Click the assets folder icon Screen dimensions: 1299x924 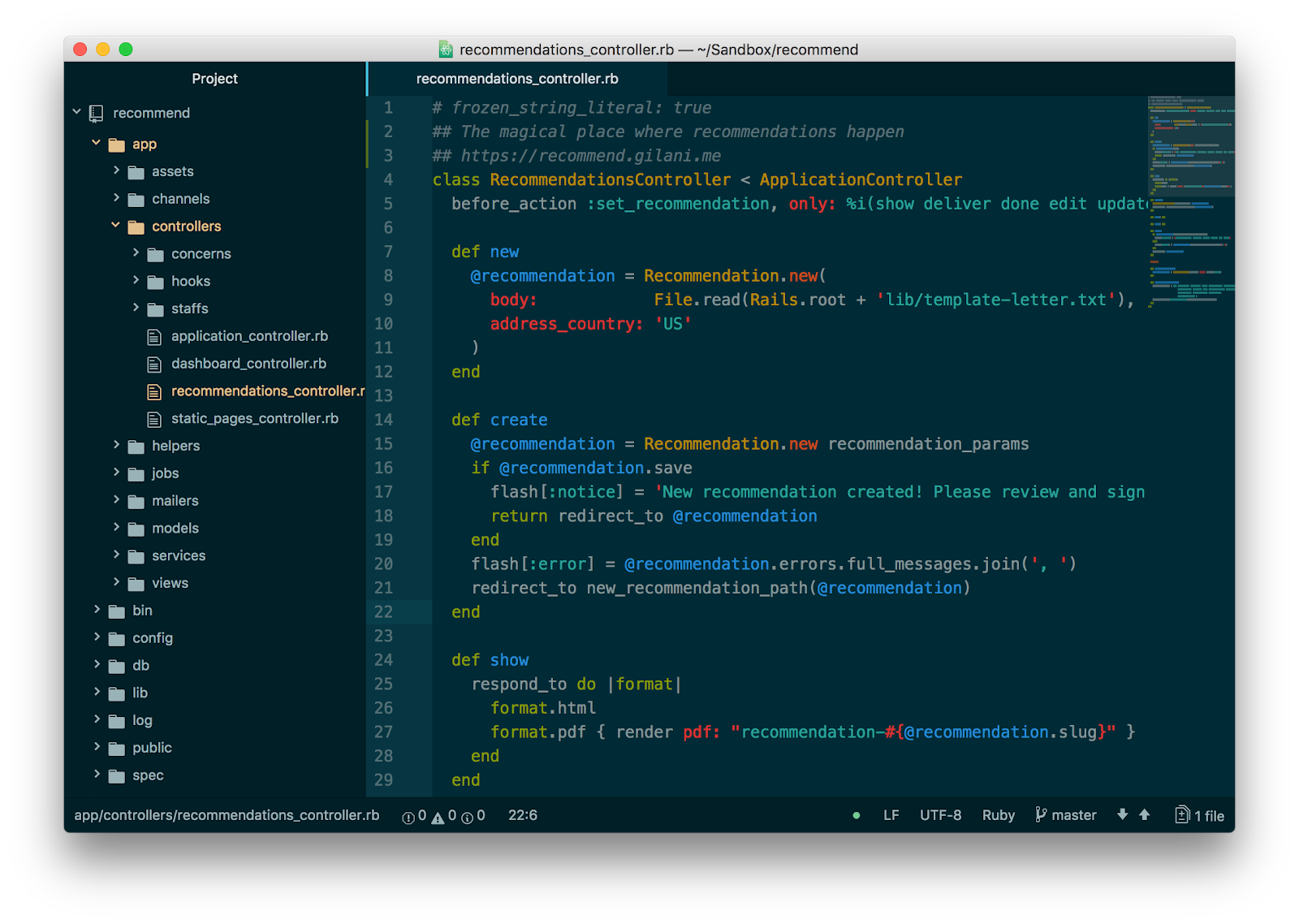[x=136, y=172]
